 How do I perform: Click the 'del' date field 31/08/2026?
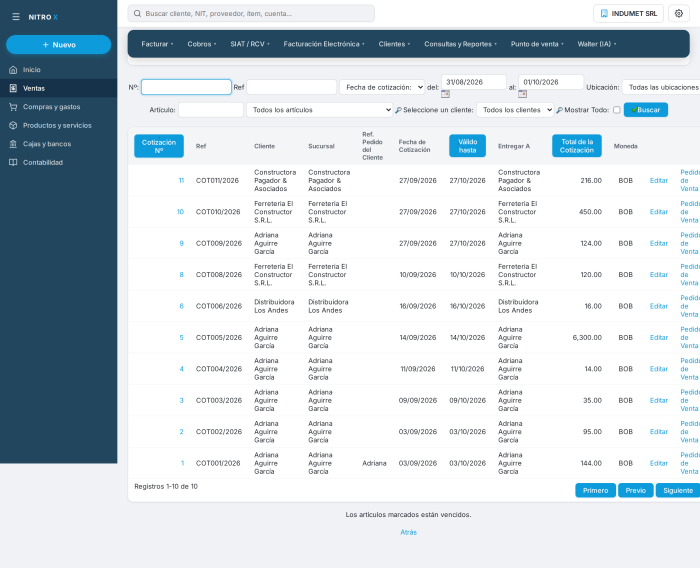[x=474, y=82]
